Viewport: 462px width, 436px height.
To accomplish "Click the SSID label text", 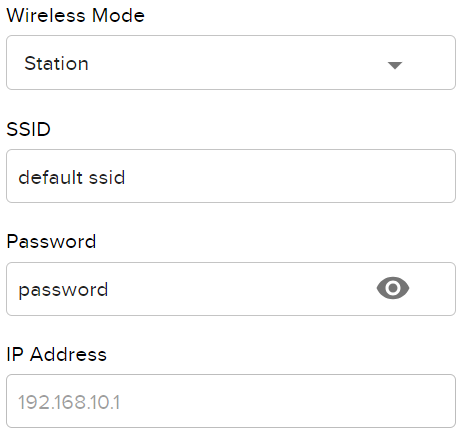I will 29,129.
